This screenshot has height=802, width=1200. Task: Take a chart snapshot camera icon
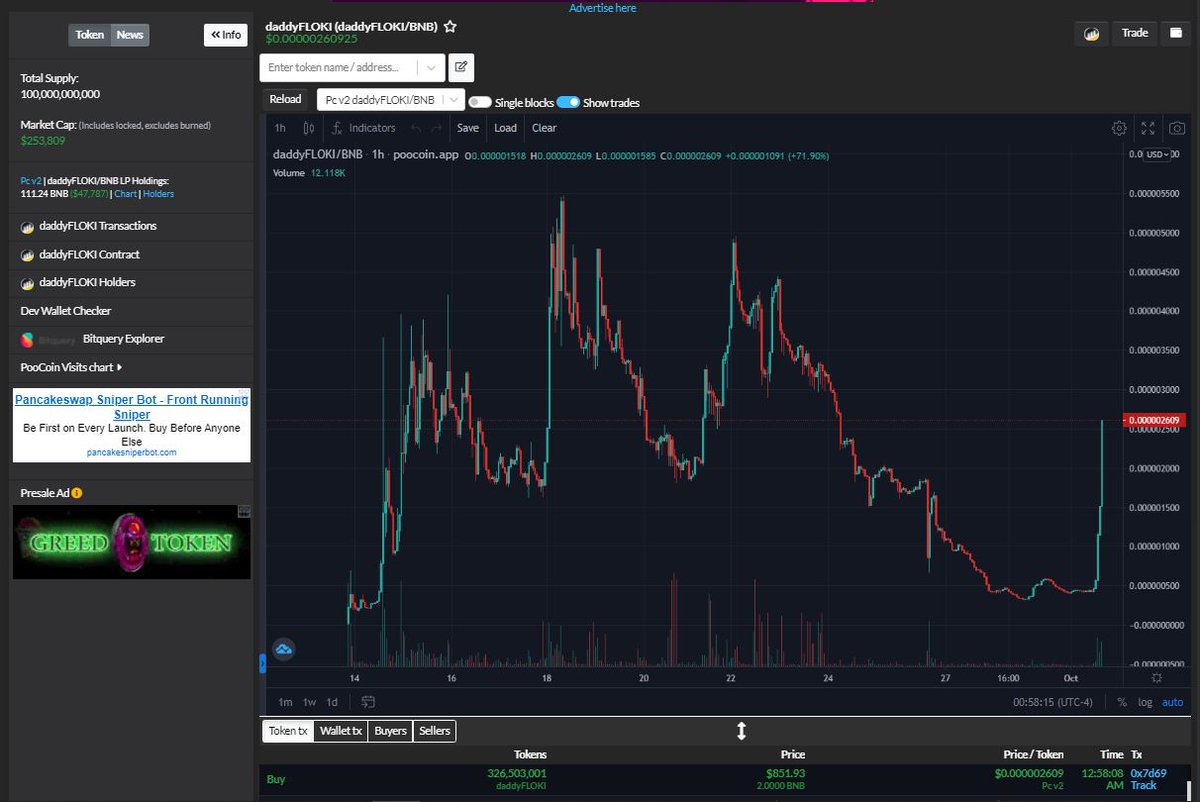[x=1178, y=128]
